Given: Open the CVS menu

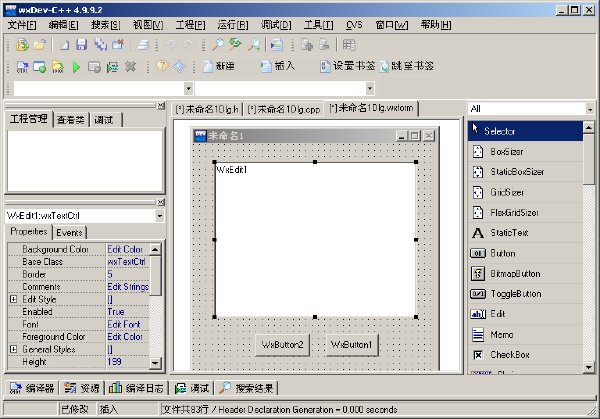Looking at the screenshot, I should (354, 25).
